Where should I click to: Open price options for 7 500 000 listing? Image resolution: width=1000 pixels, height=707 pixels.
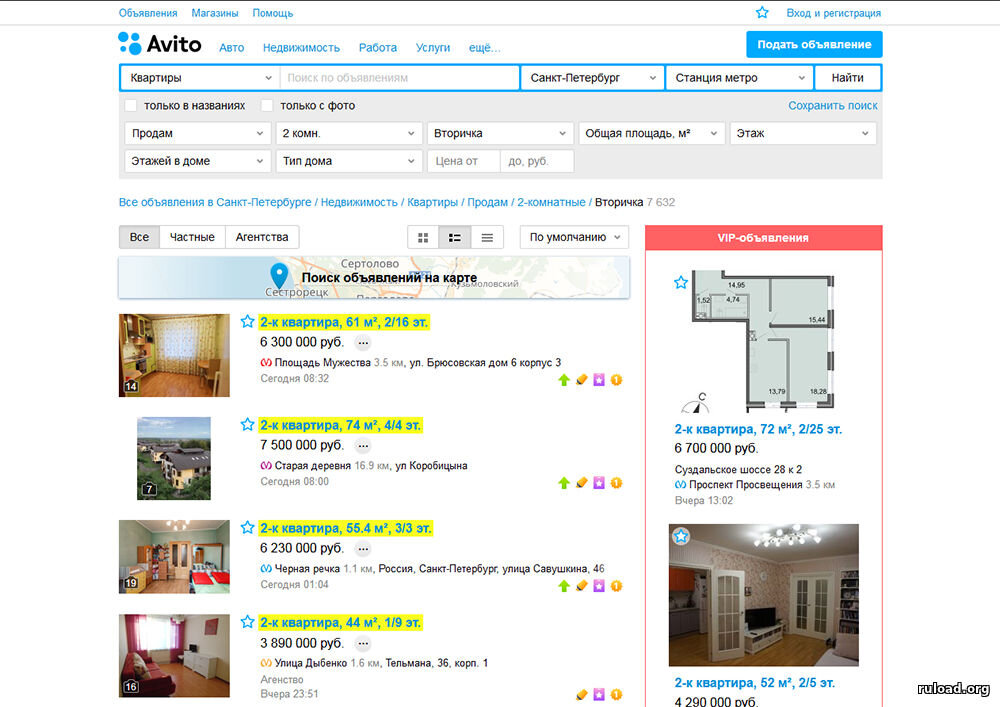[x=363, y=446]
